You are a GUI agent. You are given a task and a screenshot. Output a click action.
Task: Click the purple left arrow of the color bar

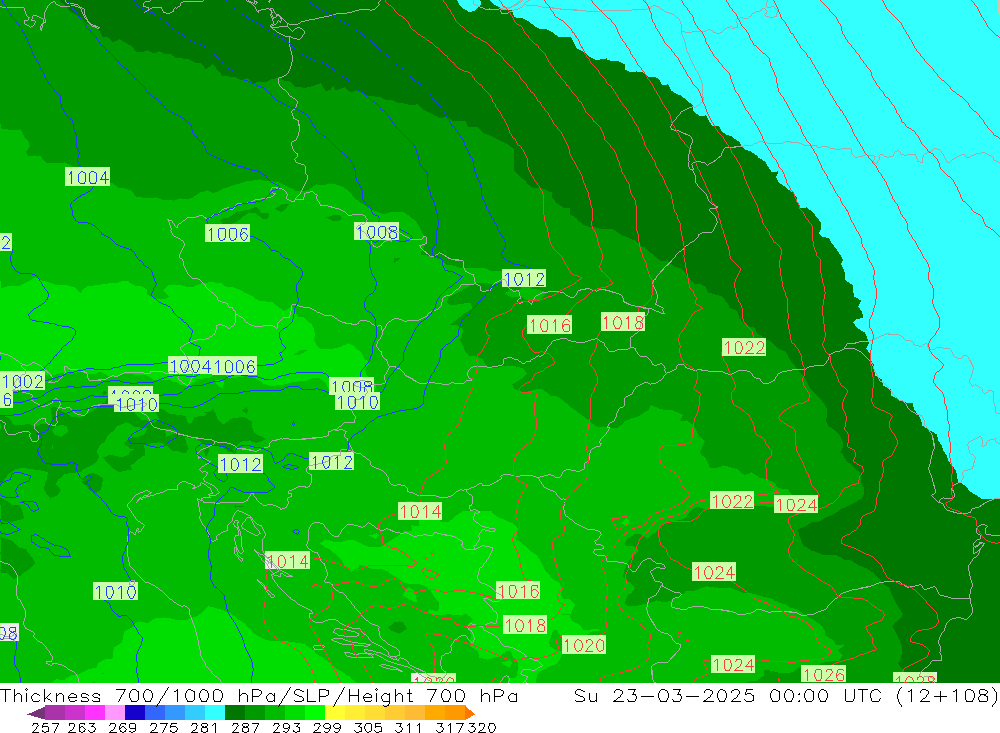pos(36,713)
